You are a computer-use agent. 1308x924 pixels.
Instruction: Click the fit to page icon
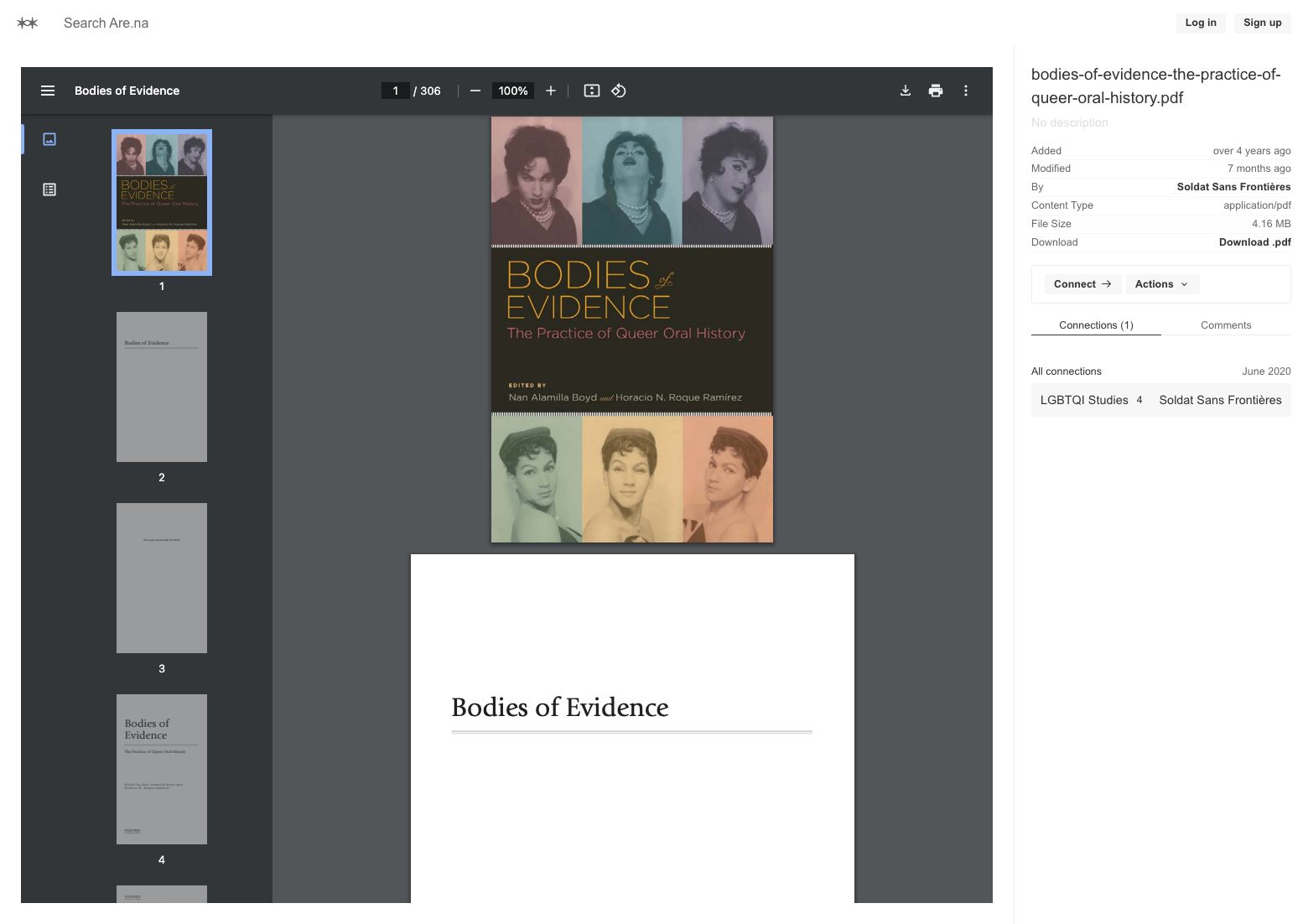click(x=592, y=91)
